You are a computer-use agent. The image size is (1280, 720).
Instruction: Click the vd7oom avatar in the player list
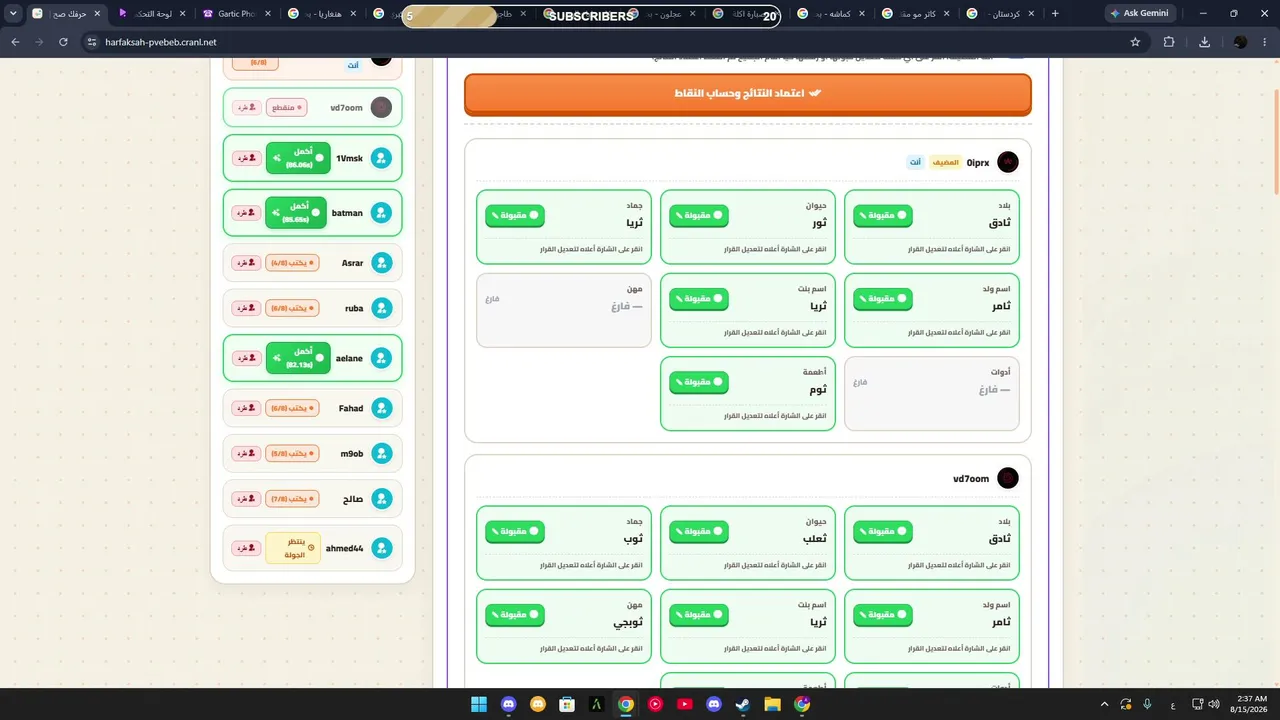point(381,108)
